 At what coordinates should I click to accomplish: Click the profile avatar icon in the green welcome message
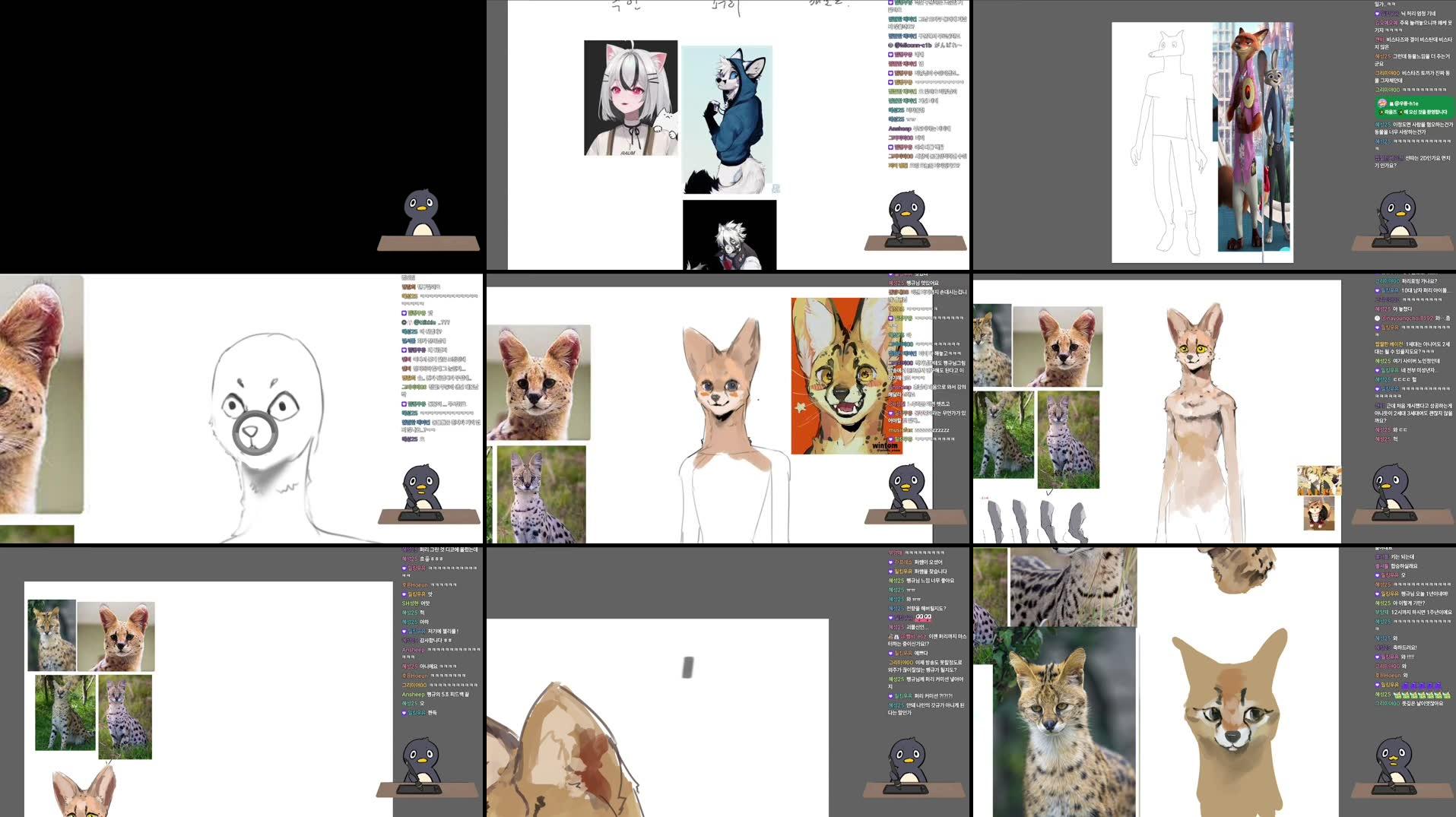coord(1381,103)
